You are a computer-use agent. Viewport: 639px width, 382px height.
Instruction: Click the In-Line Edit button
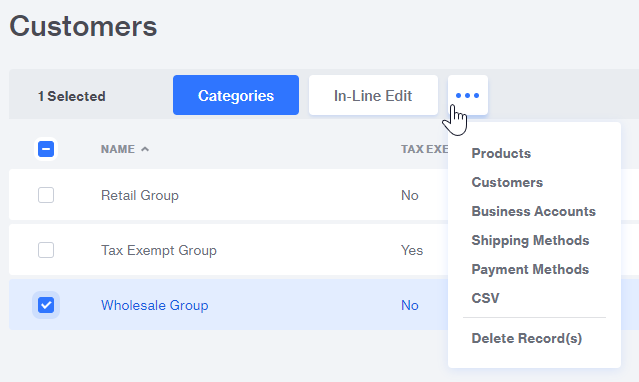pos(373,95)
